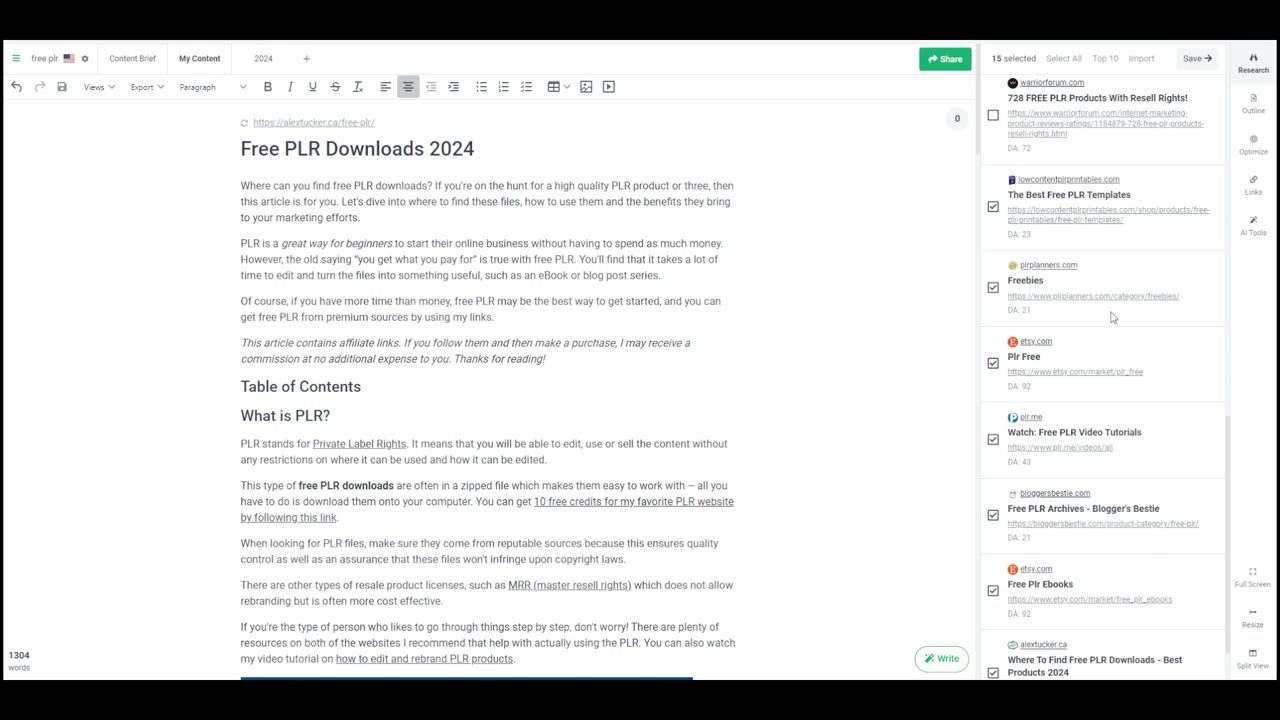
Task: Select the Top 10 option
Action: tap(1105, 59)
